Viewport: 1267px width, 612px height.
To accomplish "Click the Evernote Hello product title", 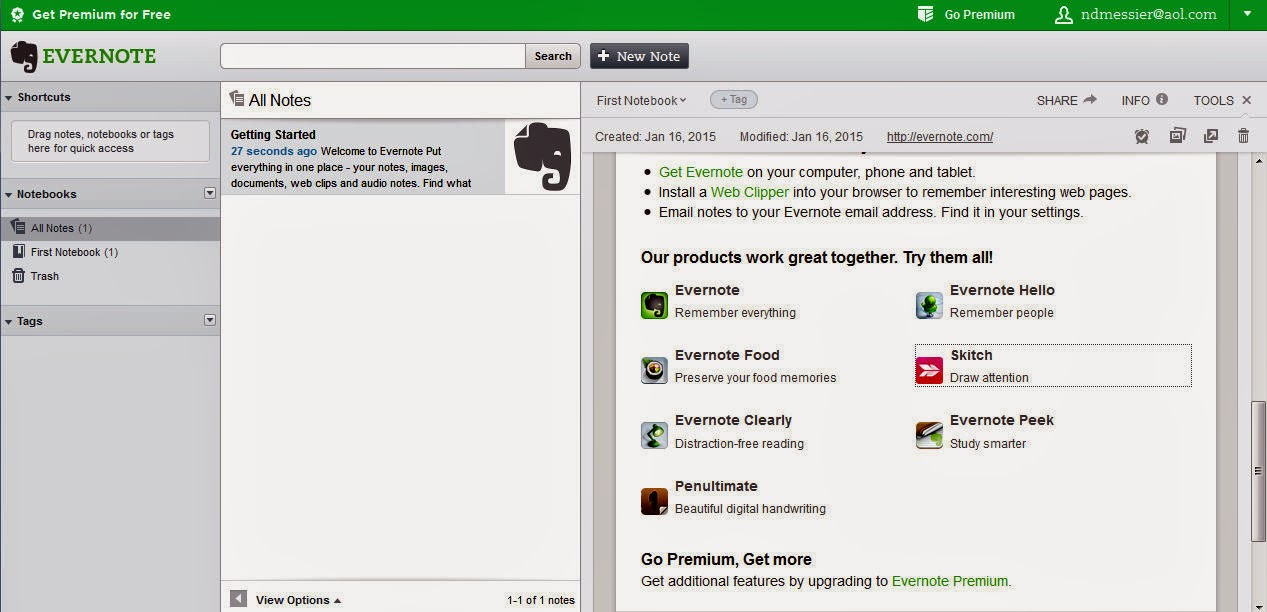I will [x=1002, y=290].
